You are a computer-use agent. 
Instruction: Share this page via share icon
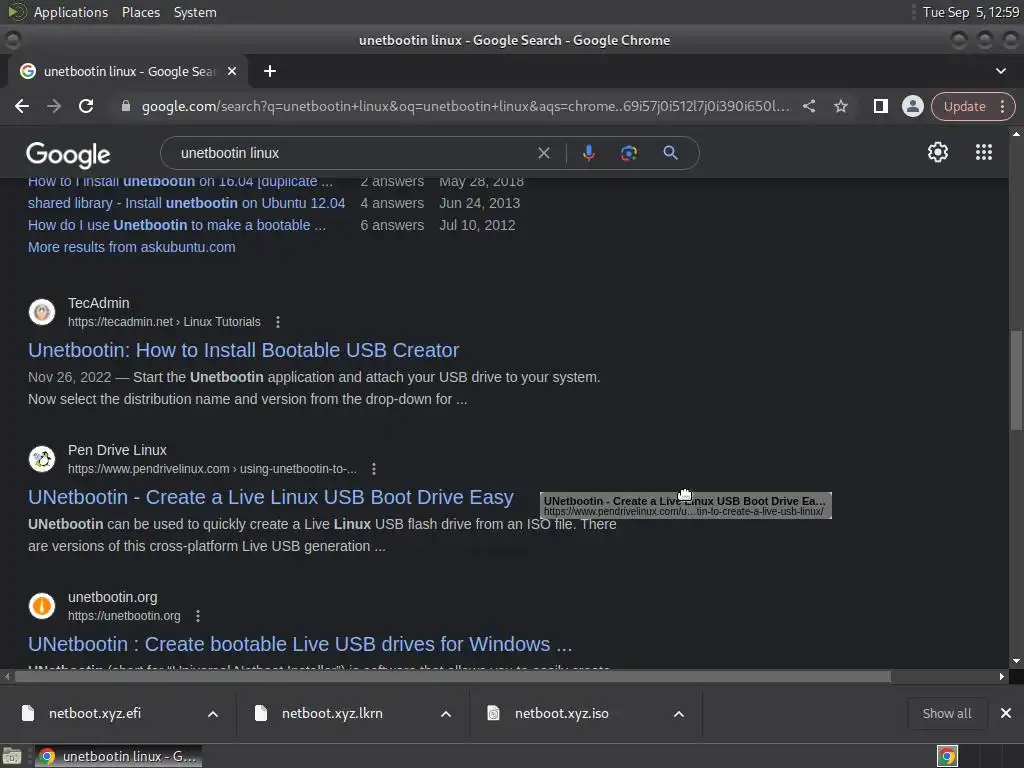coord(809,106)
